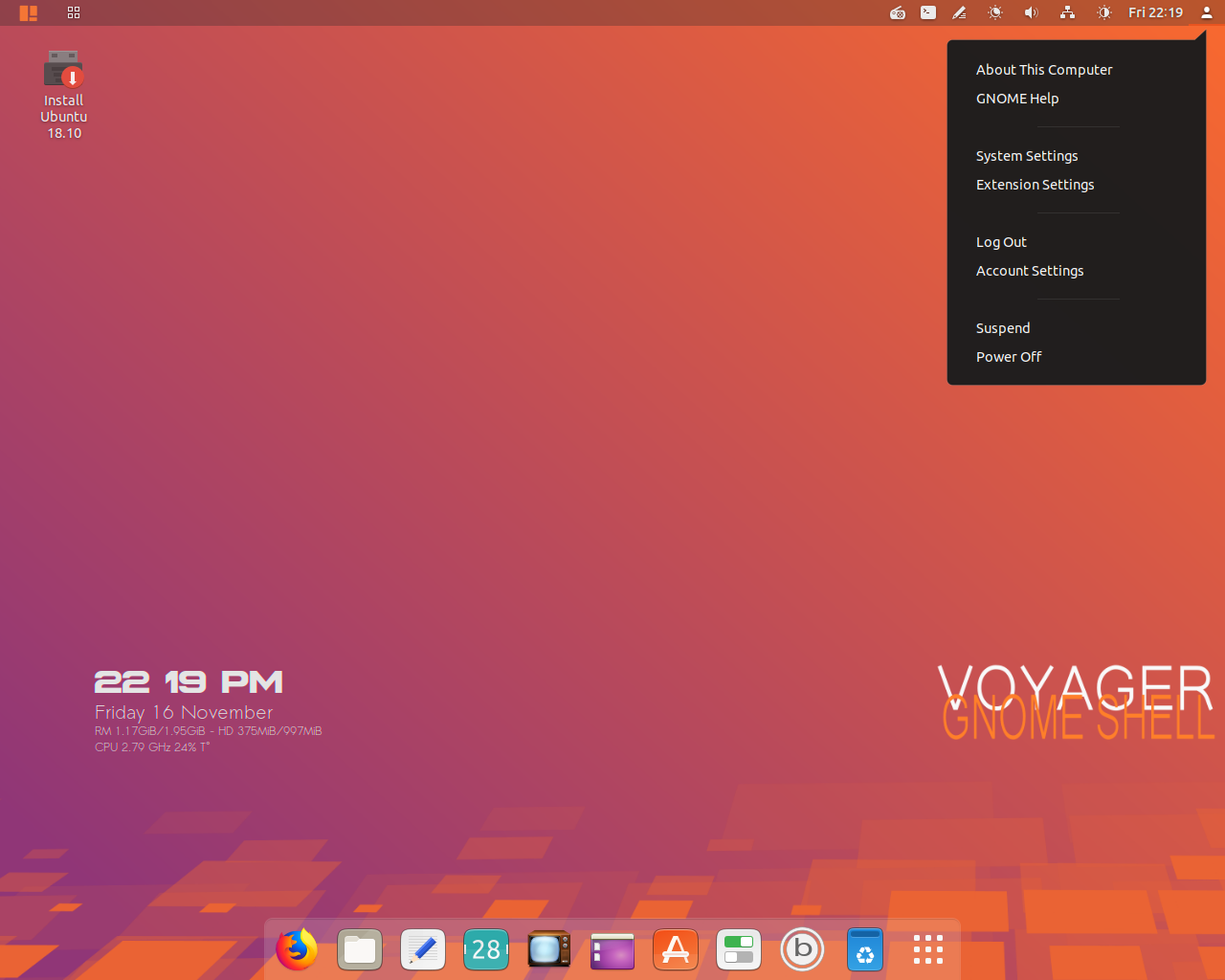Click the four-squares overview icon
Screen dimensions: 1225x980
[74, 12]
